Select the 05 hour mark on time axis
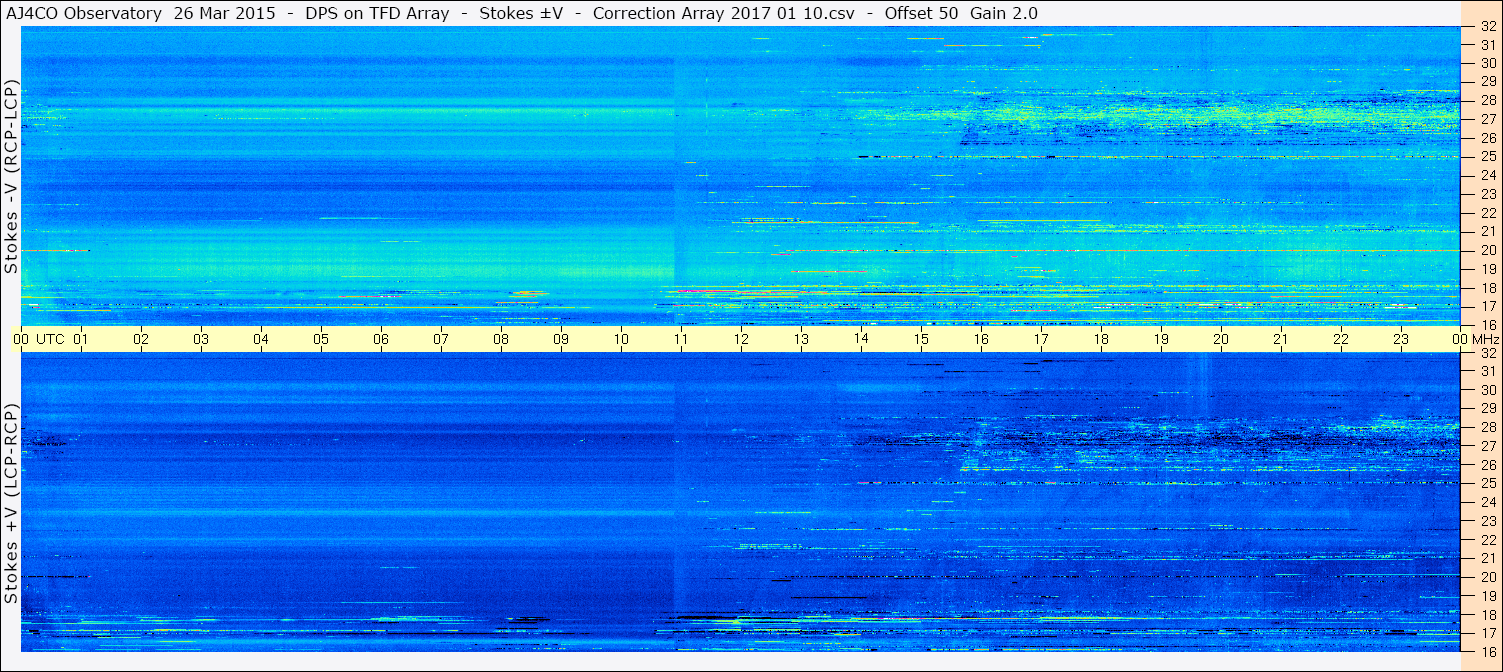The image size is (1503, 672). [x=321, y=339]
